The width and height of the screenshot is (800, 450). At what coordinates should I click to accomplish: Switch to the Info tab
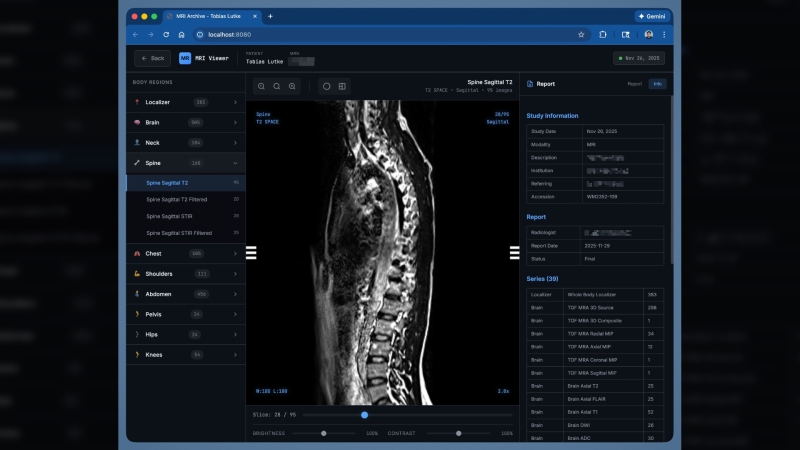[657, 84]
